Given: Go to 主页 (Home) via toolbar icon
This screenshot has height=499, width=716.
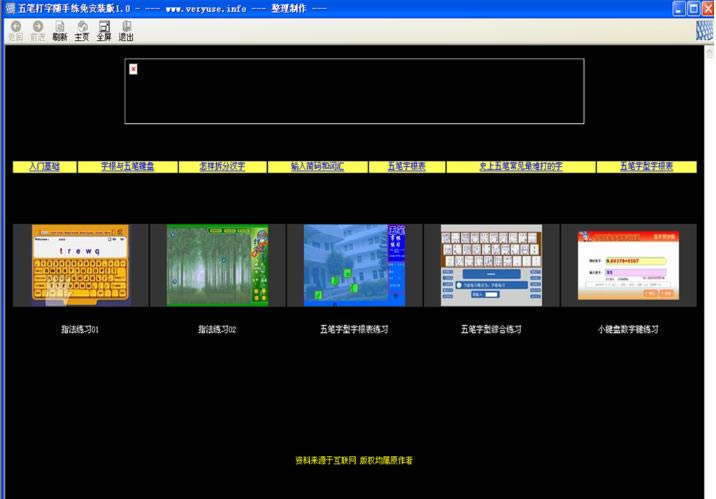Looking at the screenshot, I should [82, 30].
